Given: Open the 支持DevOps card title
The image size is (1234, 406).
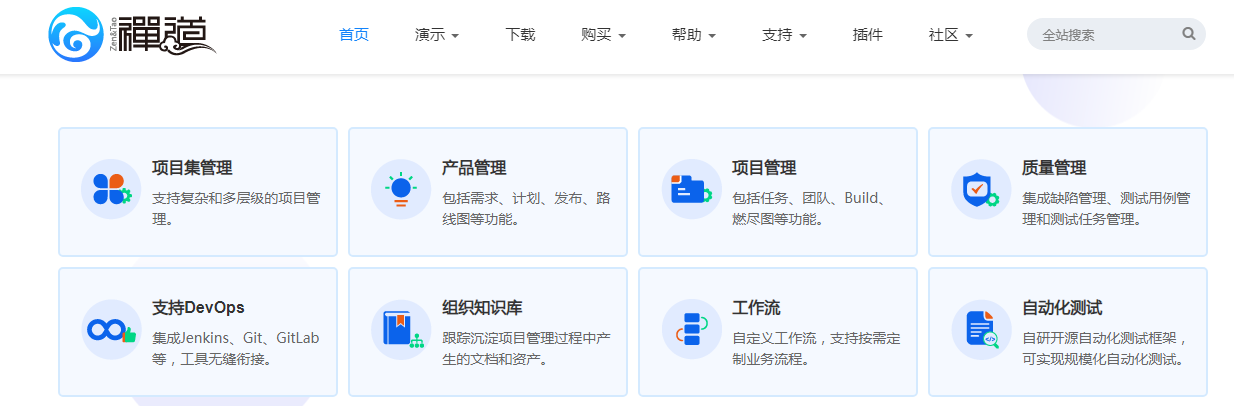Looking at the screenshot, I should pyautogui.click(x=198, y=308).
